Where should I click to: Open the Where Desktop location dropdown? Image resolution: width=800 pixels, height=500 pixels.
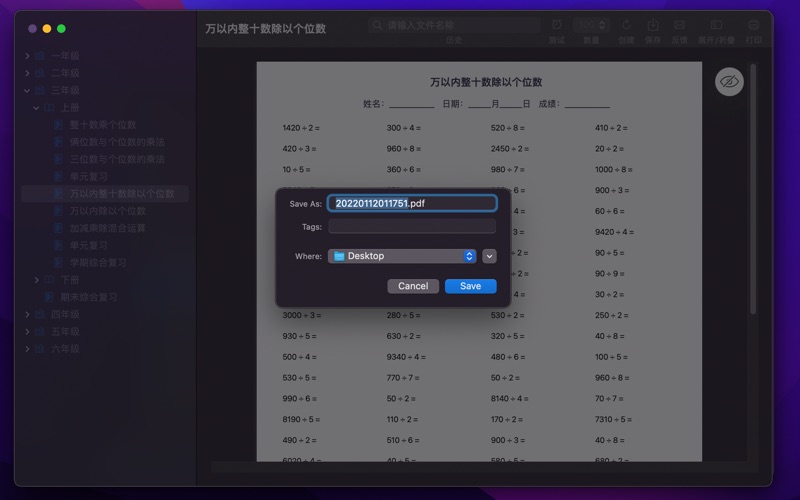(x=401, y=256)
